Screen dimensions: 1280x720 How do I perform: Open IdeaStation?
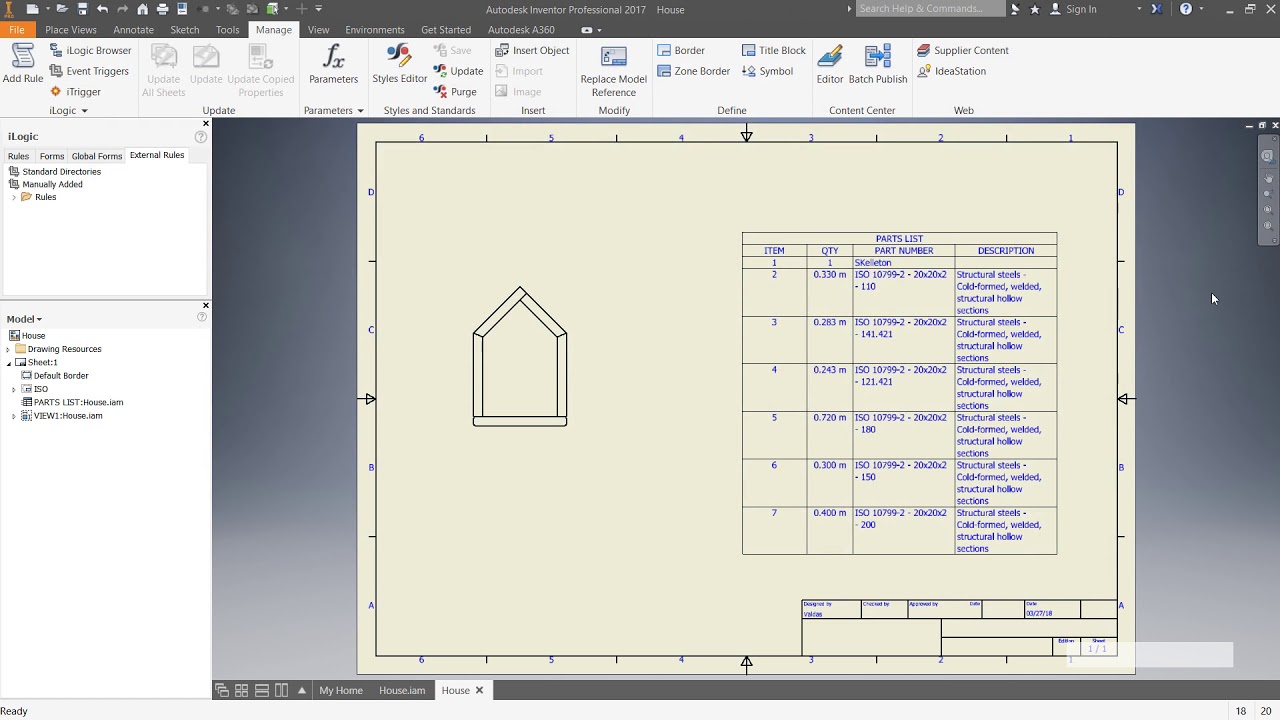[952, 71]
